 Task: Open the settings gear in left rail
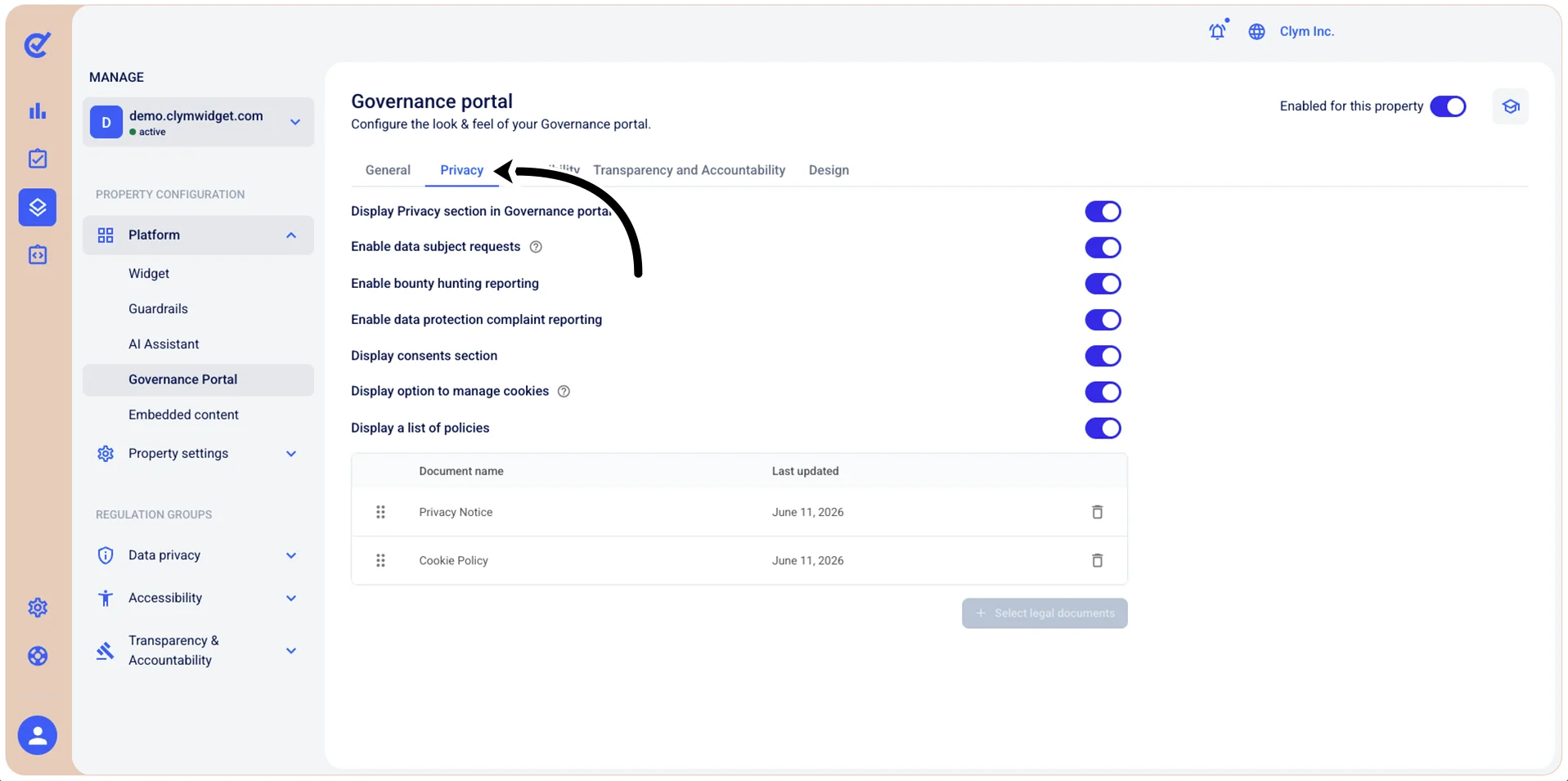pyautogui.click(x=38, y=608)
